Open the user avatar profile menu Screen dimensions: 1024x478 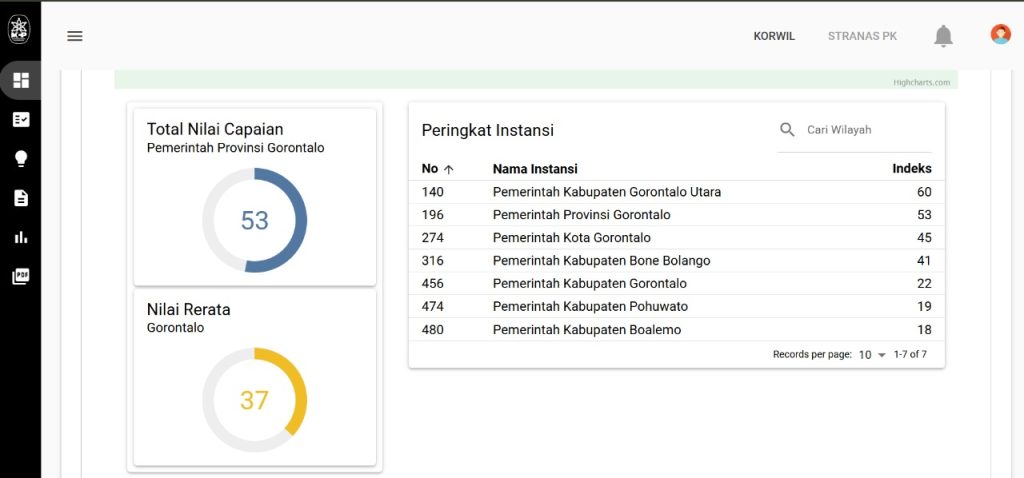1000,35
